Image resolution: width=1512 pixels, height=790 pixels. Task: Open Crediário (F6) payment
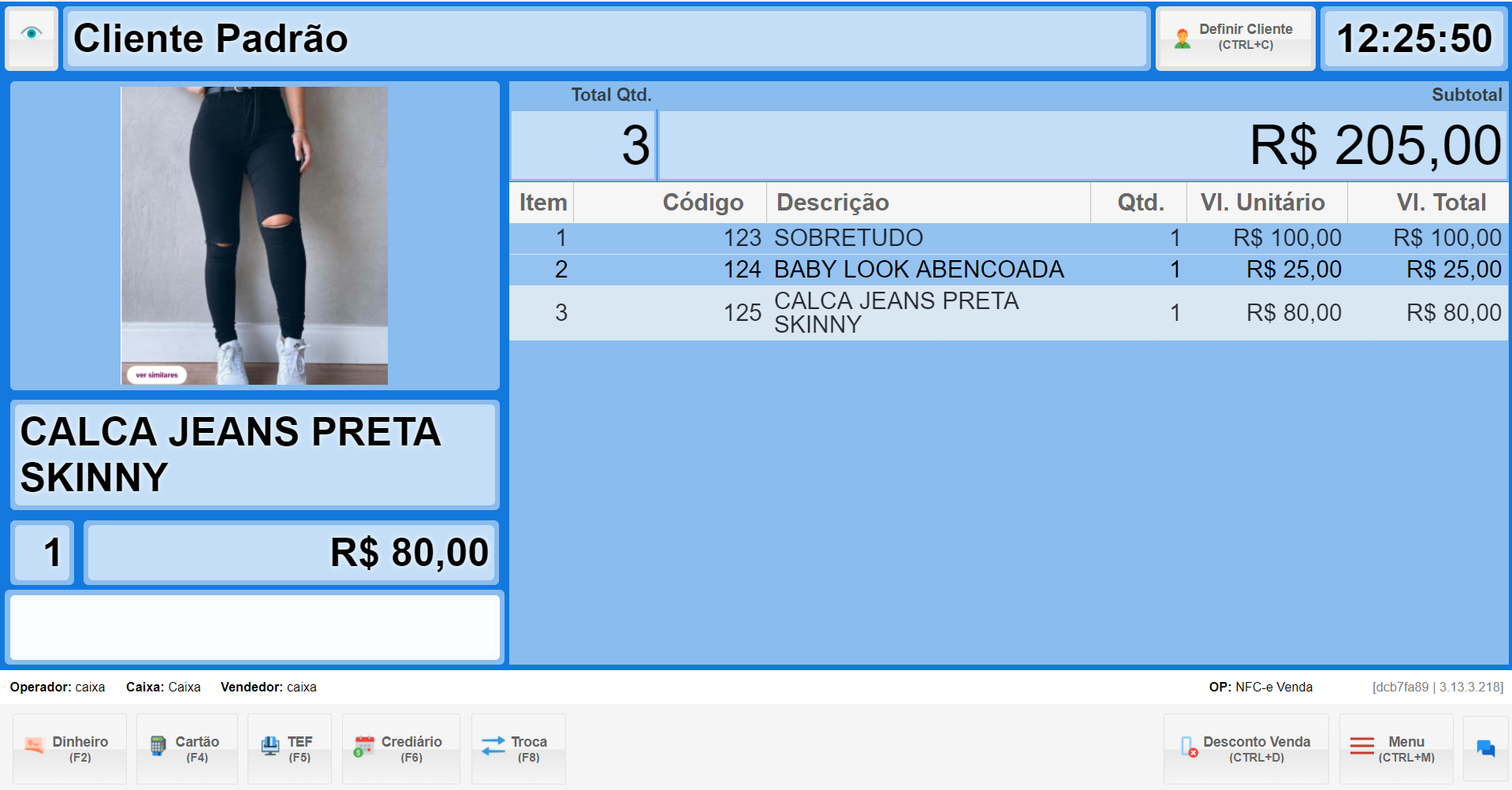click(x=400, y=749)
